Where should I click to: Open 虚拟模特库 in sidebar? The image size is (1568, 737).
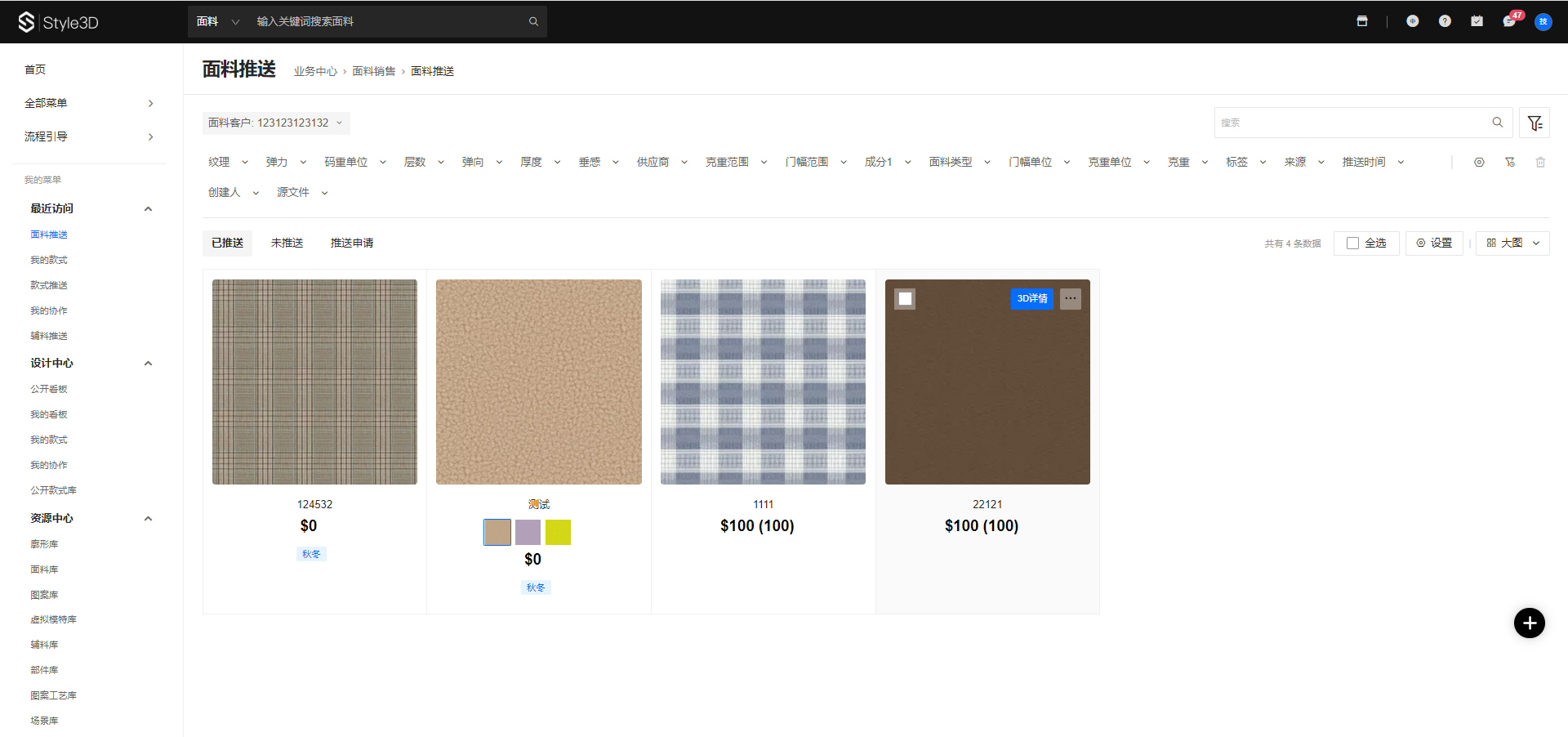tap(53, 620)
